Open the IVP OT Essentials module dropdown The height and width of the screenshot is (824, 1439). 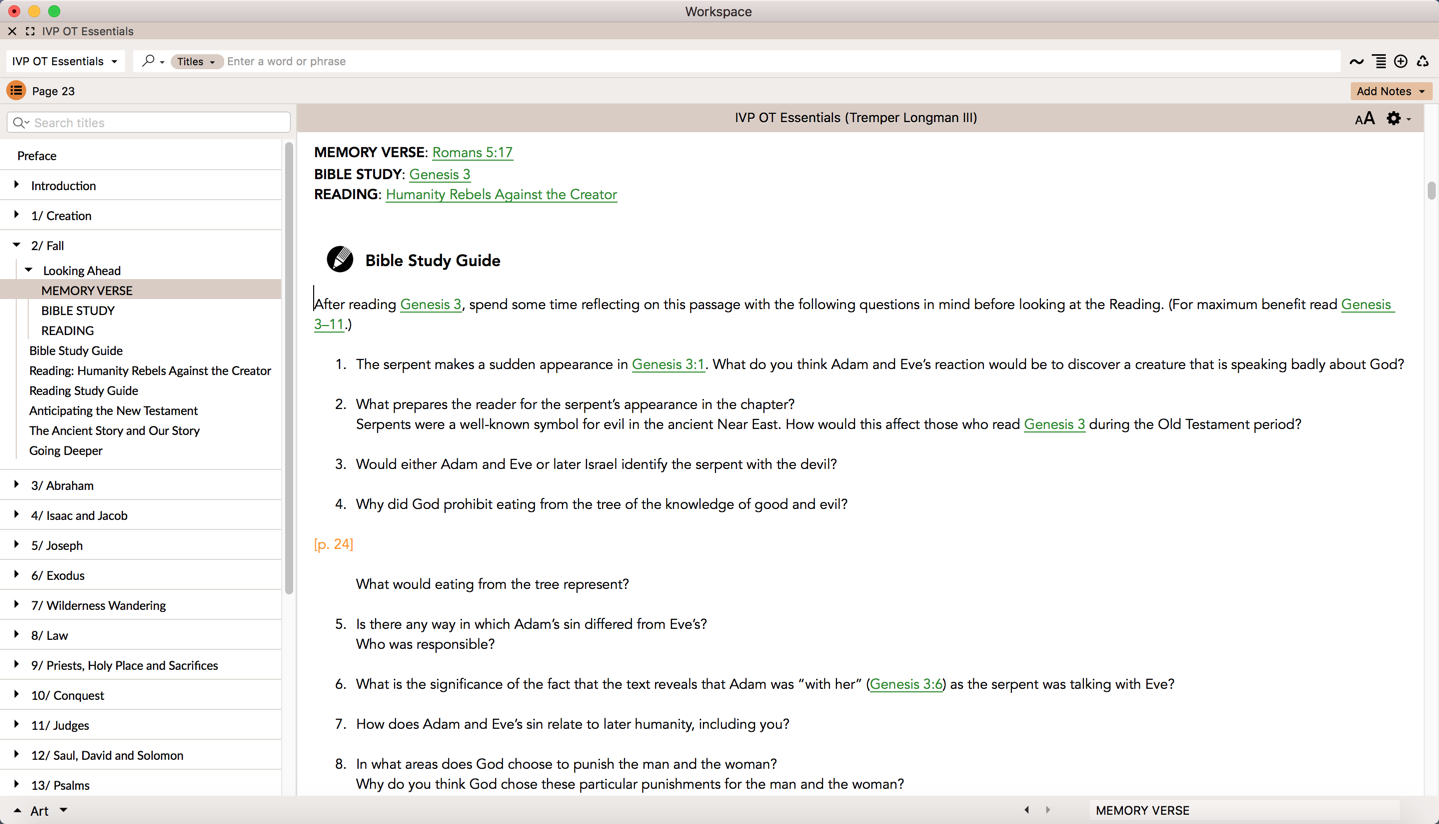pos(65,61)
